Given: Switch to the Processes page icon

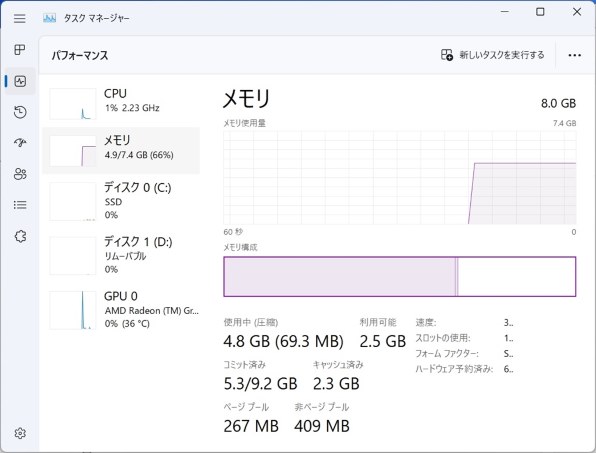Looking at the screenshot, I should pos(20,49).
